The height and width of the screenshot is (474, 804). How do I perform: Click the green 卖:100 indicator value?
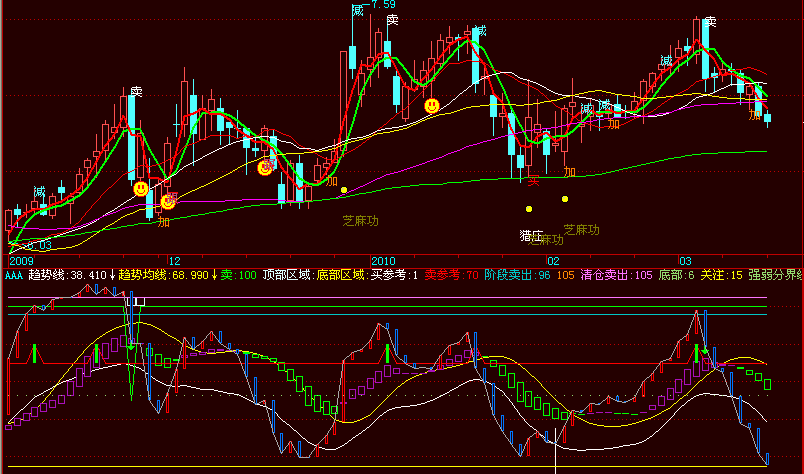[x=238, y=275]
